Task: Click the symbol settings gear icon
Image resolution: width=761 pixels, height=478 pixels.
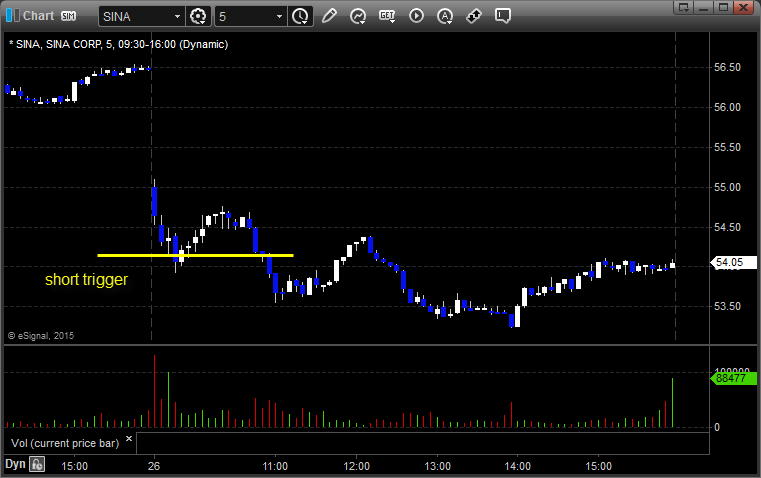Action: (x=198, y=16)
